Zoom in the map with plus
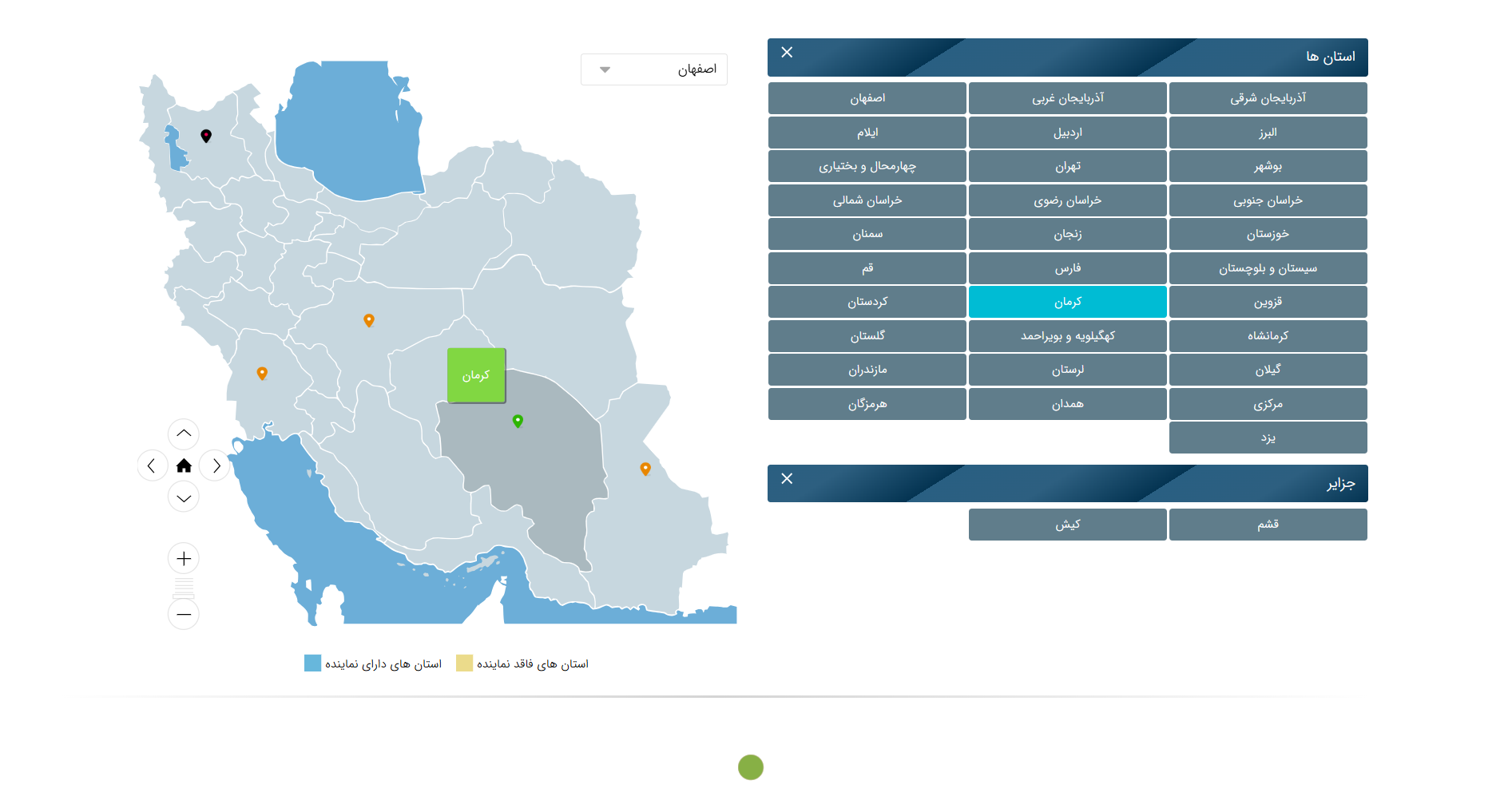 coord(184,558)
